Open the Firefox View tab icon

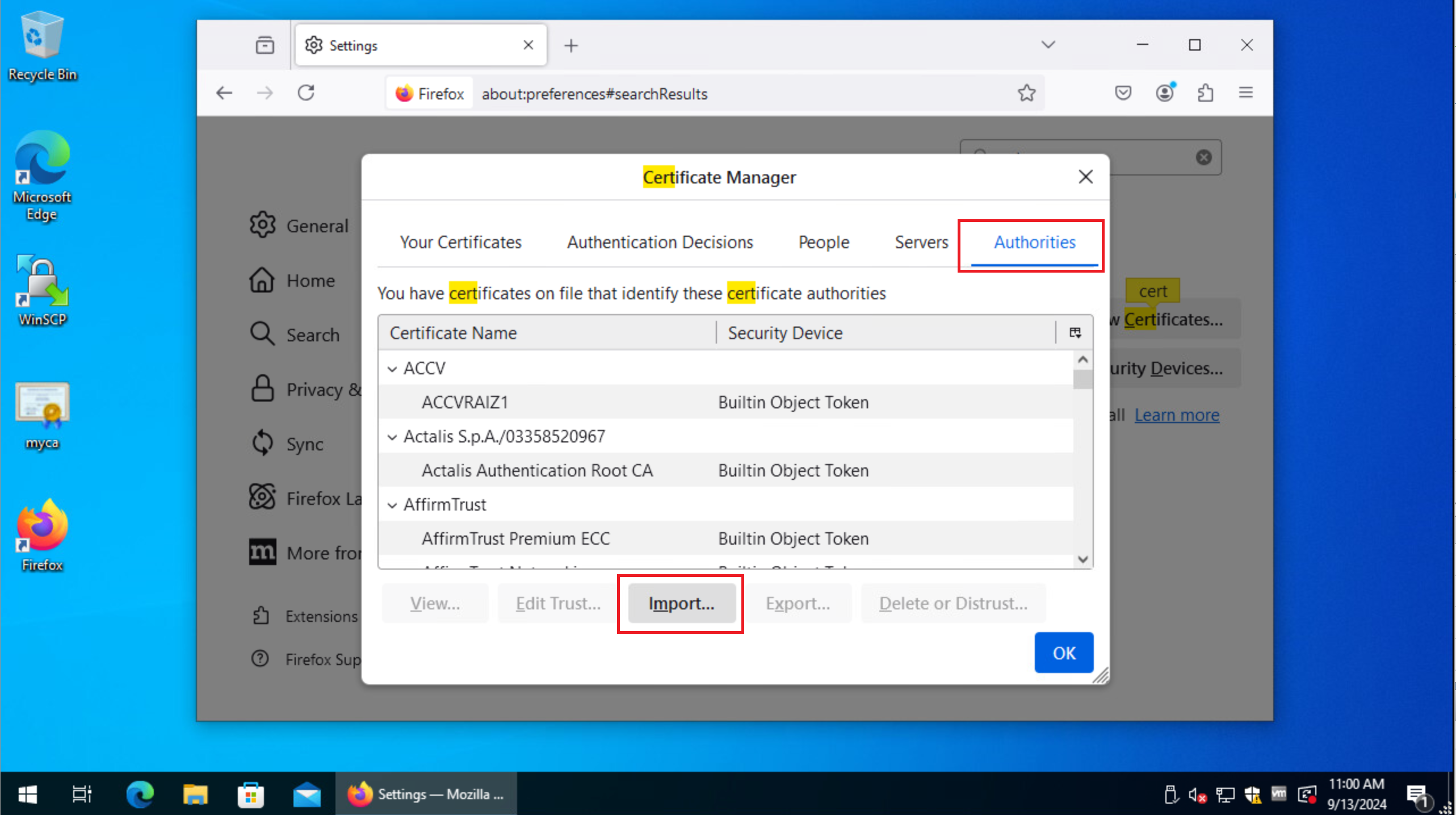(x=265, y=45)
